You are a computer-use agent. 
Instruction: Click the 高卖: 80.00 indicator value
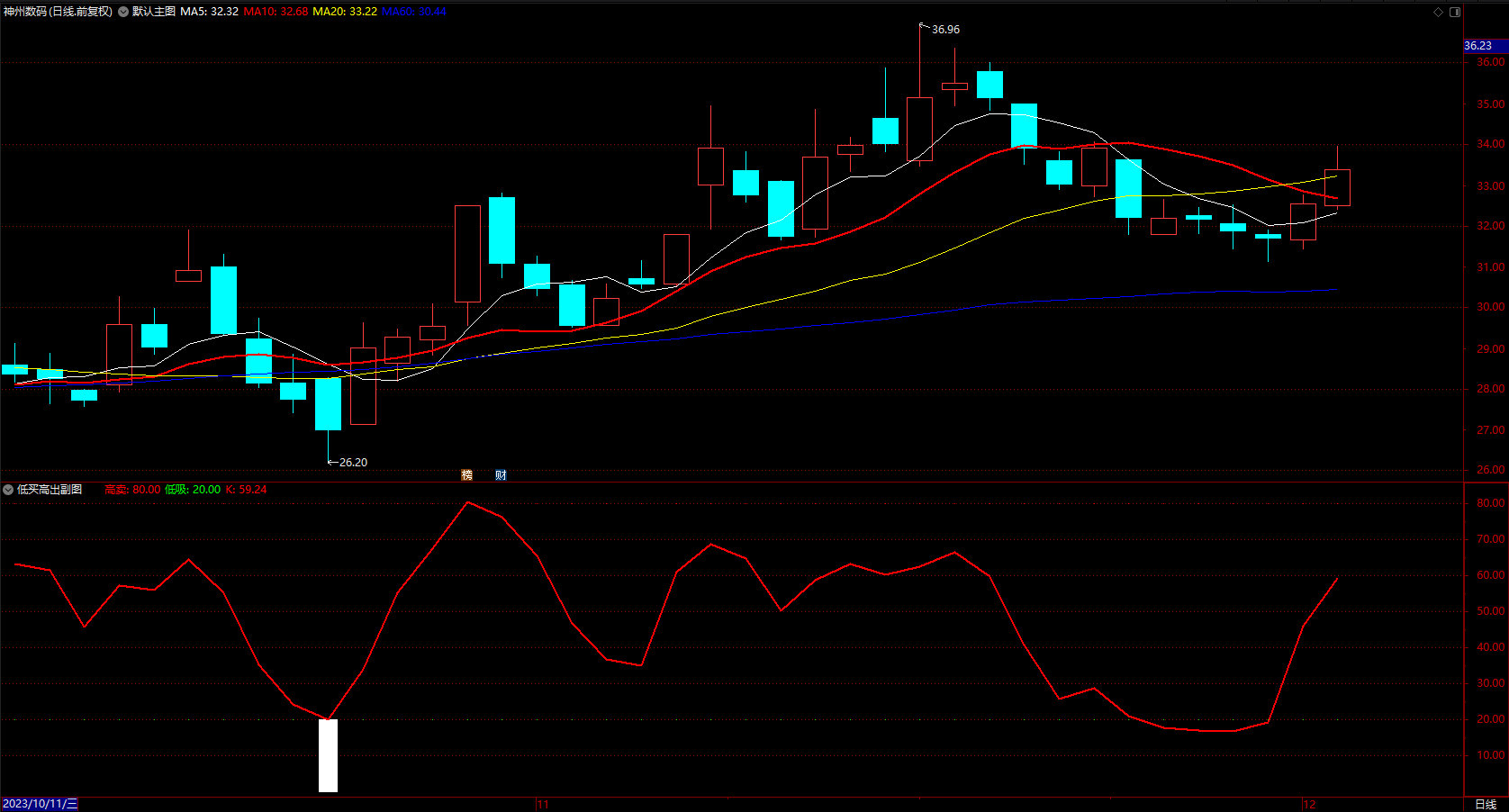[132, 490]
